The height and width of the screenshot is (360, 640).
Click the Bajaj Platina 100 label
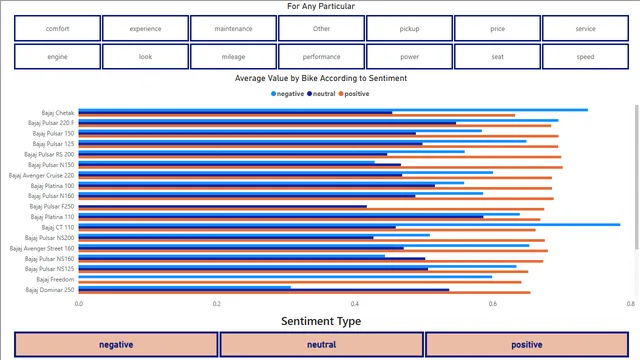pyautogui.click(x=53, y=186)
